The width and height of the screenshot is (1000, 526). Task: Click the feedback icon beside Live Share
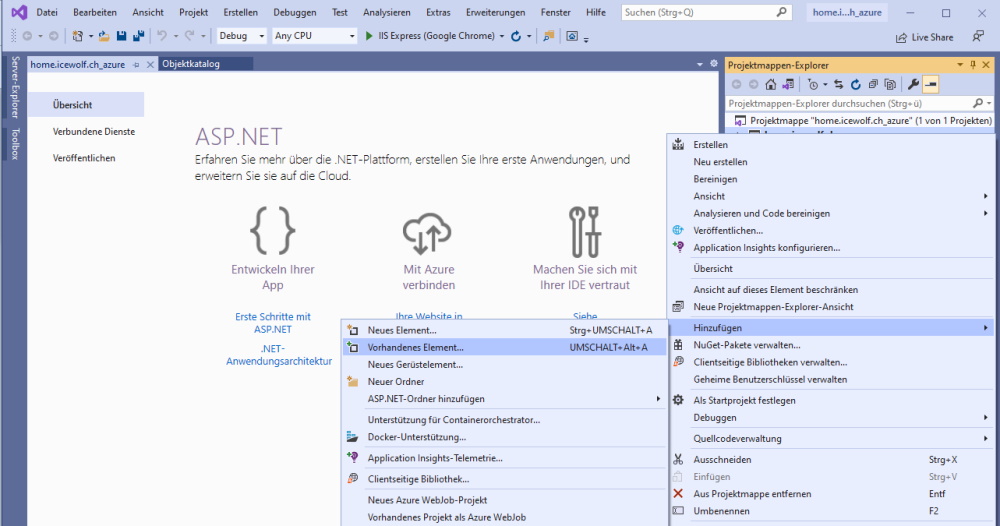tap(978, 36)
